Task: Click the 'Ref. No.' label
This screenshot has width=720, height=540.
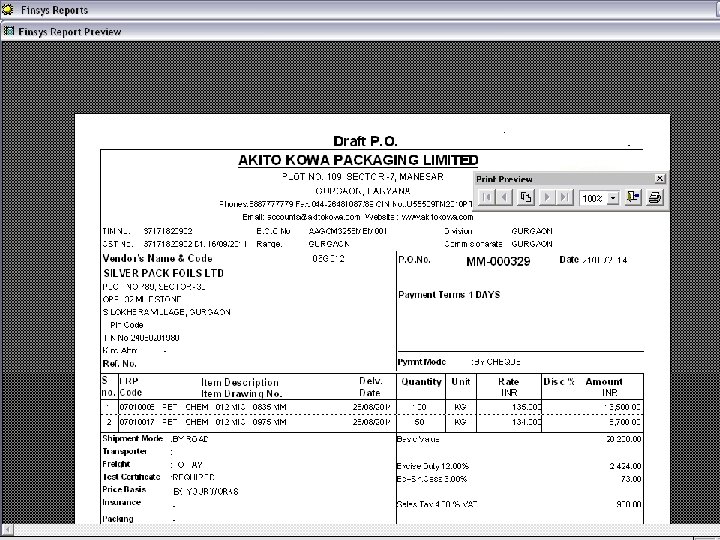Action: [x=119, y=364]
